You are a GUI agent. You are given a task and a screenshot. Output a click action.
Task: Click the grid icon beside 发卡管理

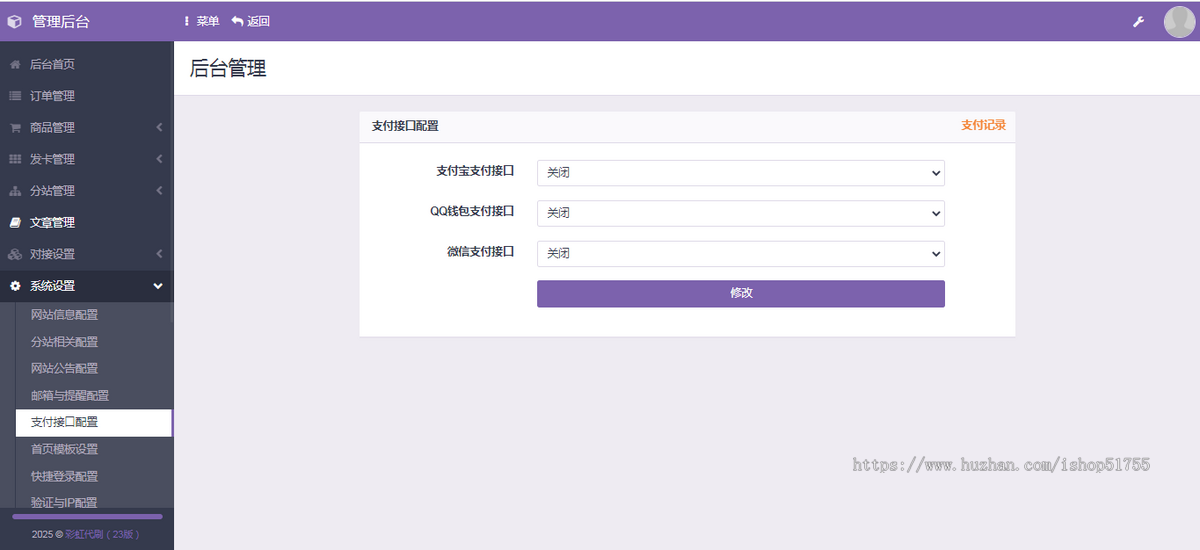[15, 159]
